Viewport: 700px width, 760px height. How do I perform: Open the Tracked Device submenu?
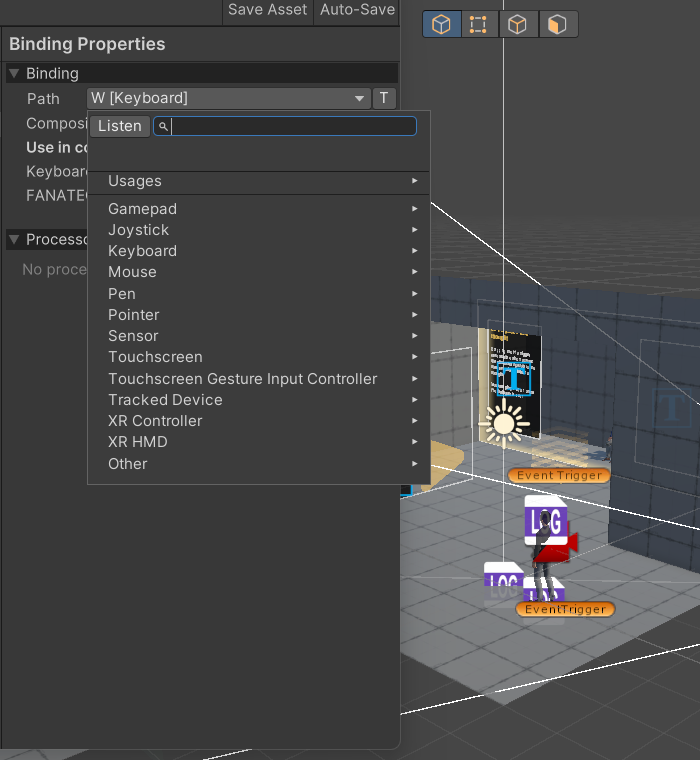pyautogui.click(x=259, y=400)
